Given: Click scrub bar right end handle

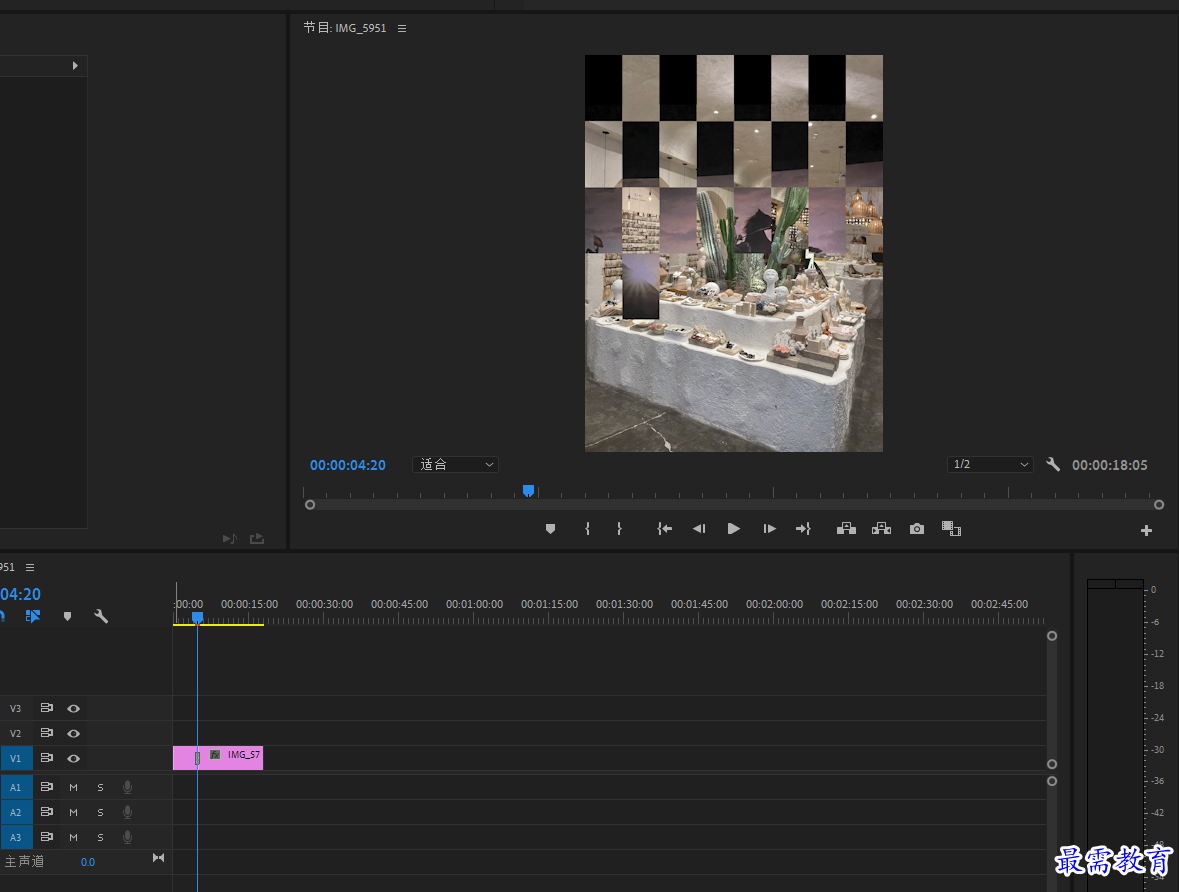Looking at the screenshot, I should click(1159, 505).
